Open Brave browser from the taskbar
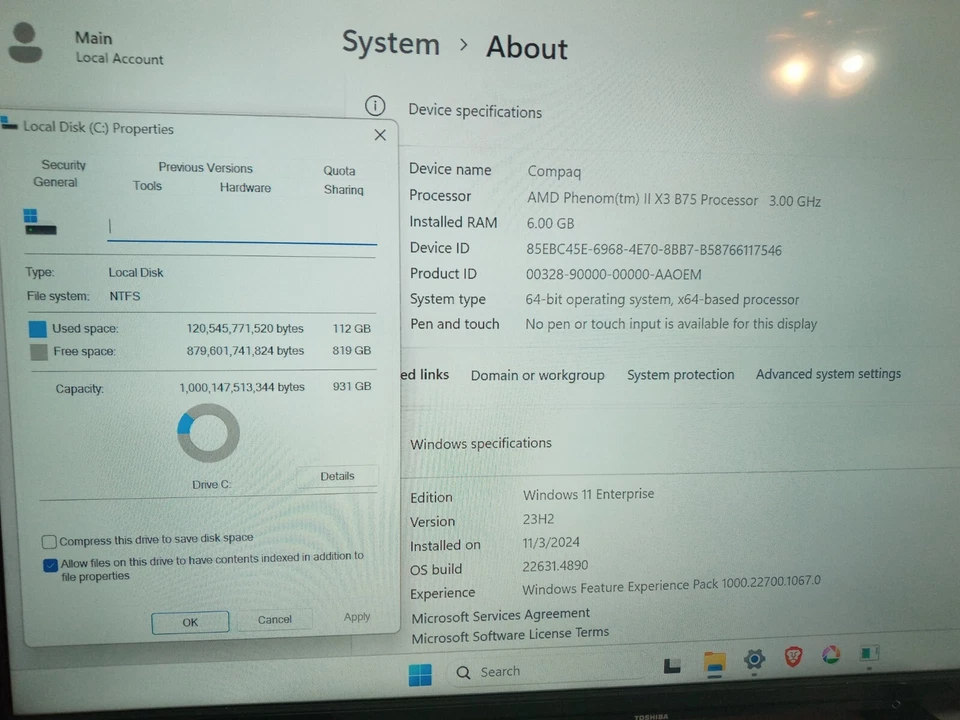This screenshot has width=960, height=720. point(793,659)
